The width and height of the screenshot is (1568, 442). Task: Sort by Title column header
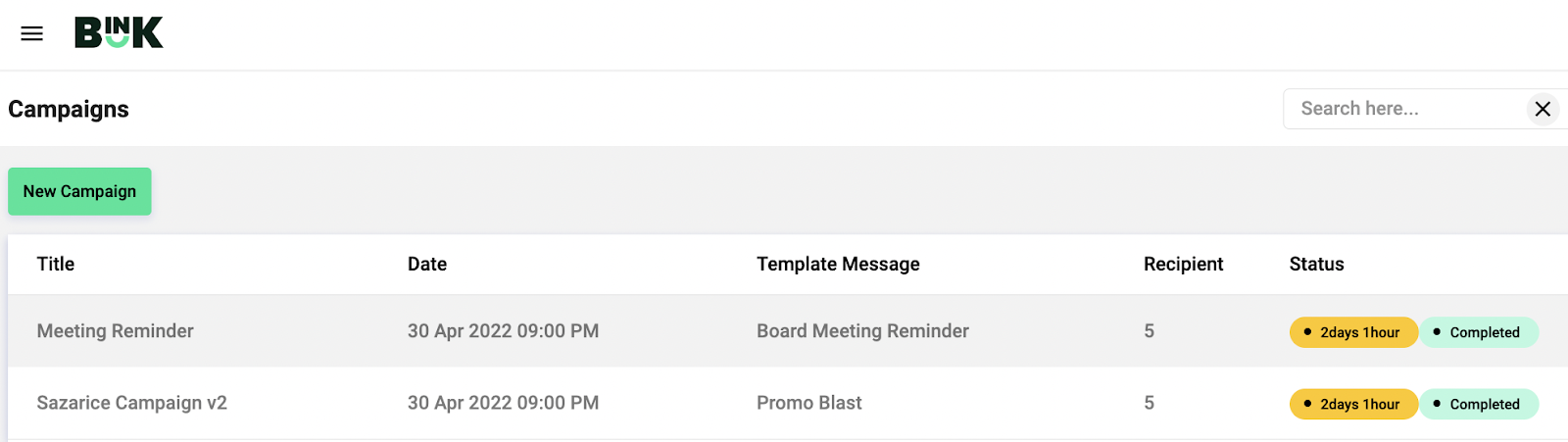pyautogui.click(x=56, y=264)
